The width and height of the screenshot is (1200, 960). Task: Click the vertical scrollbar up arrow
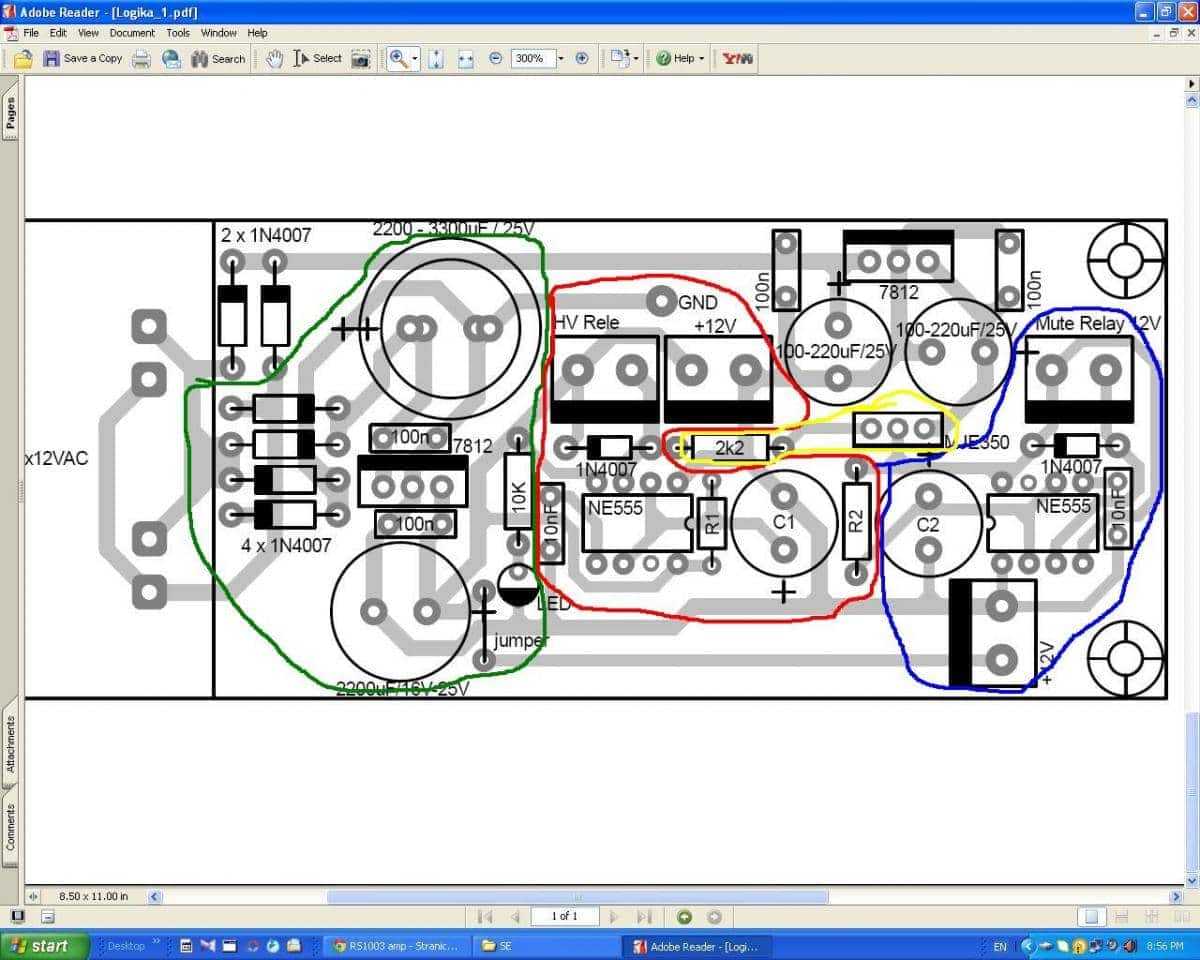[x=1191, y=102]
